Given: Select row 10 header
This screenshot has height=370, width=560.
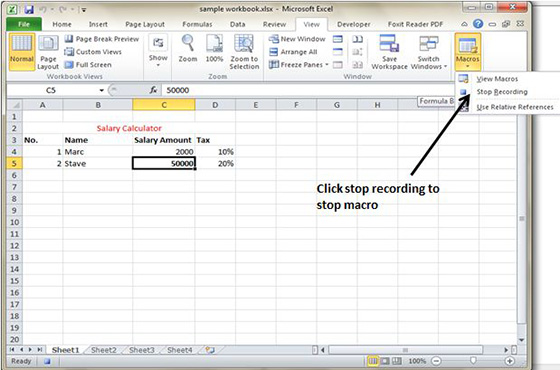Looking at the screenshot, I should 14,222.
